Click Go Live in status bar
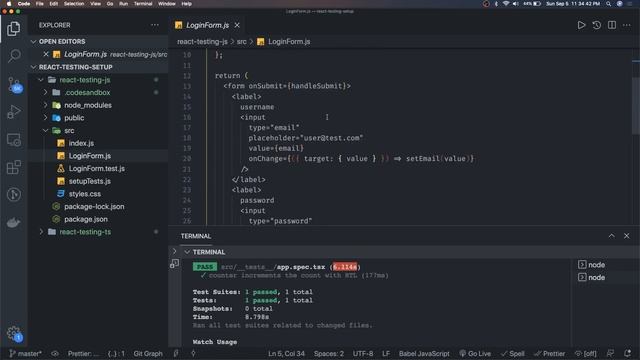This screenshot has height=360, width=640. pyautogui.click(x=475, y=353)
